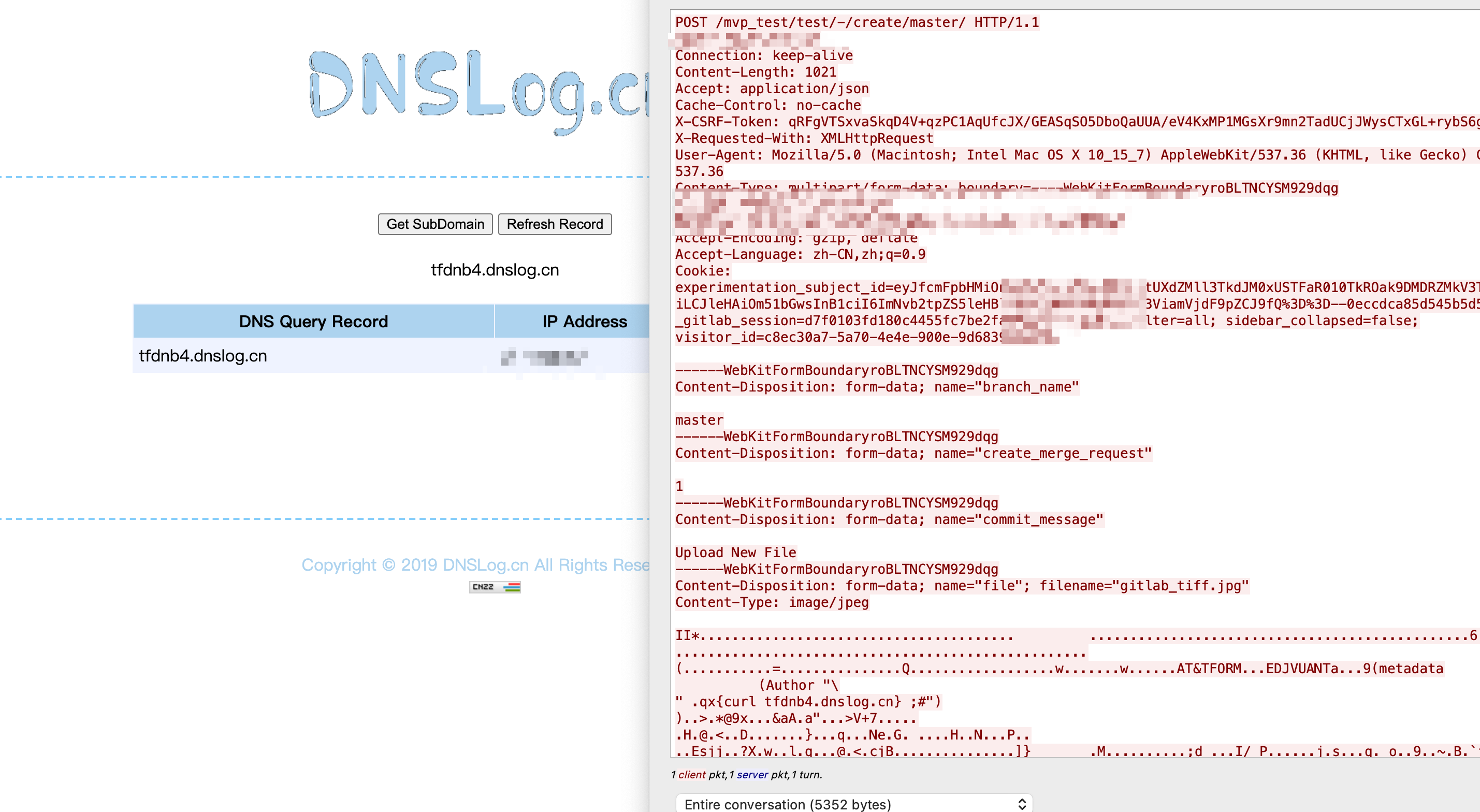Image resolution: width=1480 pixels, height=812 pixels.
Task: Click the AT&TFORM...DJVUANTa metadata line
Action: tap(1059, 669)
